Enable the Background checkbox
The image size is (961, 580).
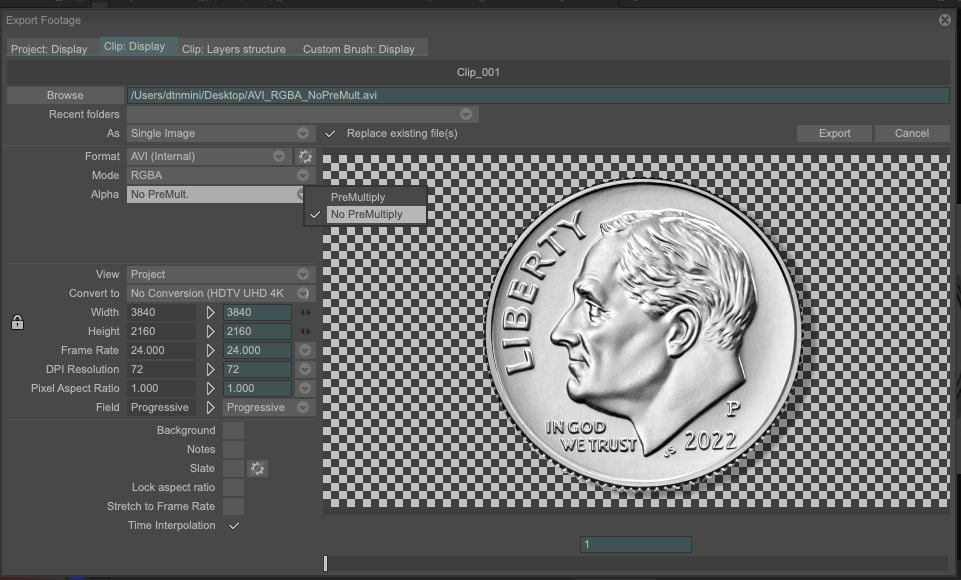[x=234, y=430]
